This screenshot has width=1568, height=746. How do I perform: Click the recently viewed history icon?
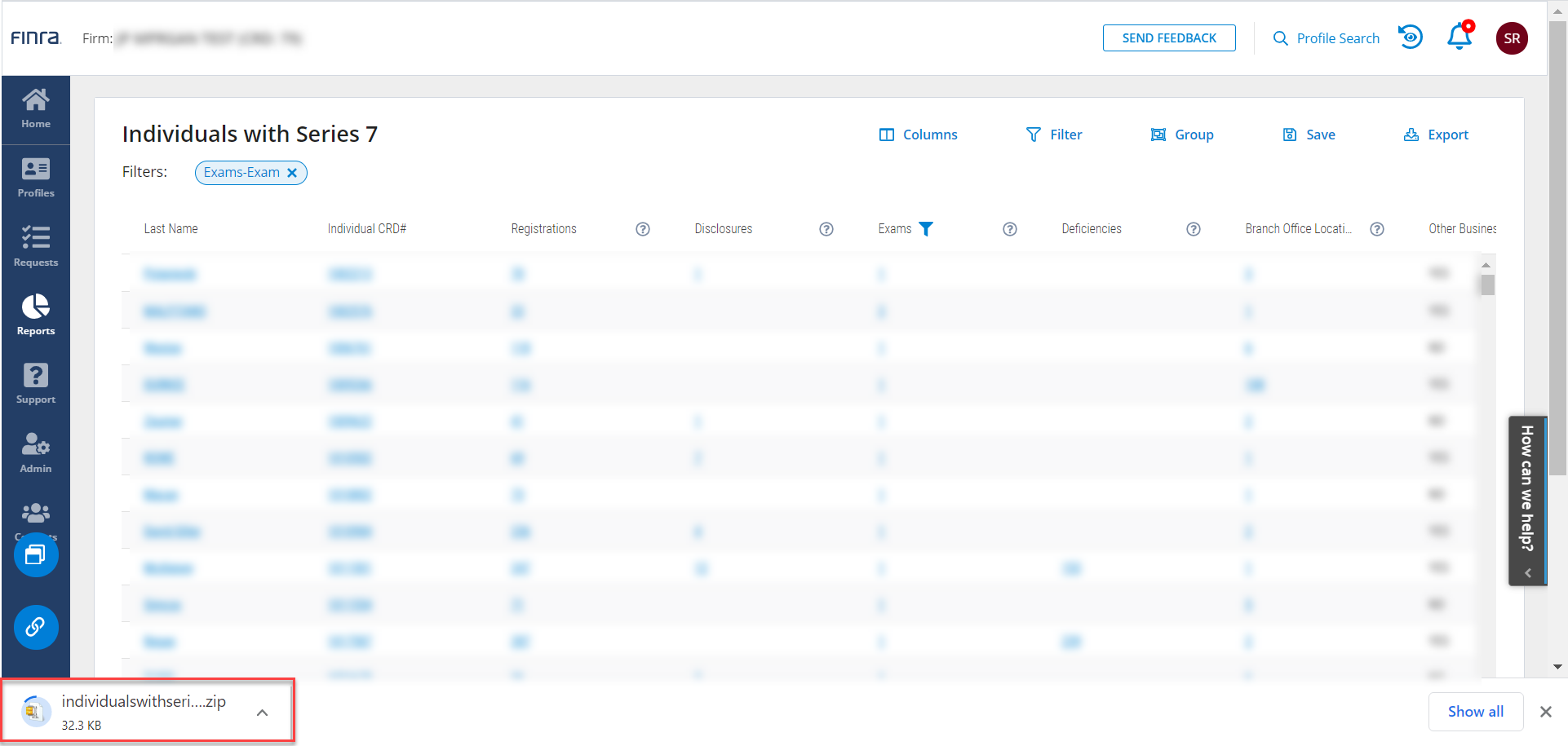(x=1410, y=38)
